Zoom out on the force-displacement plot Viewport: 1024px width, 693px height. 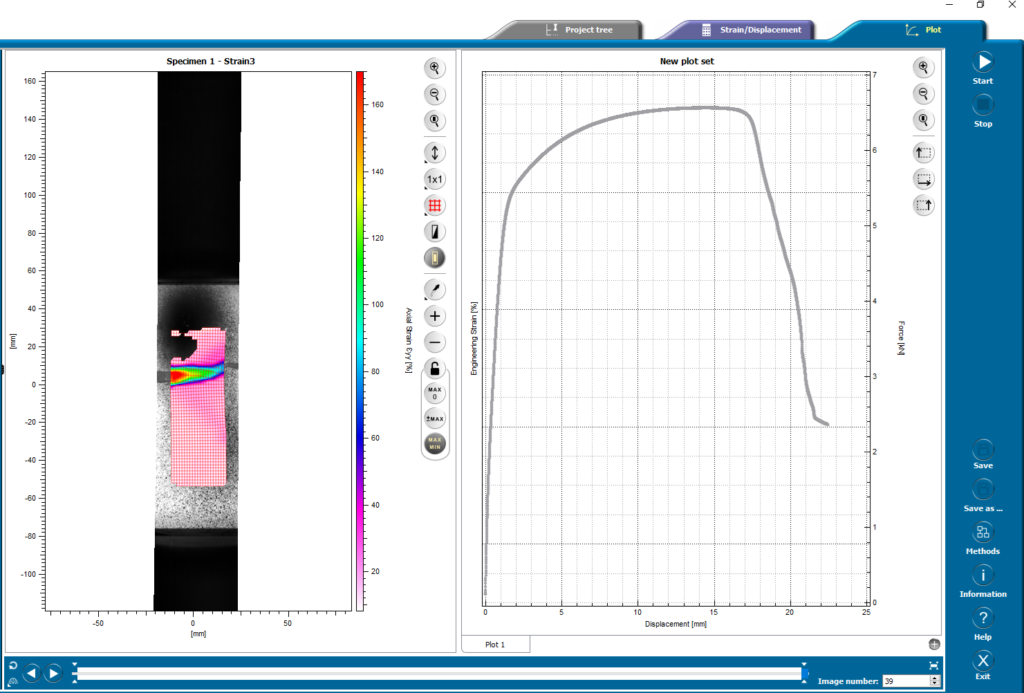pos(922,94)
